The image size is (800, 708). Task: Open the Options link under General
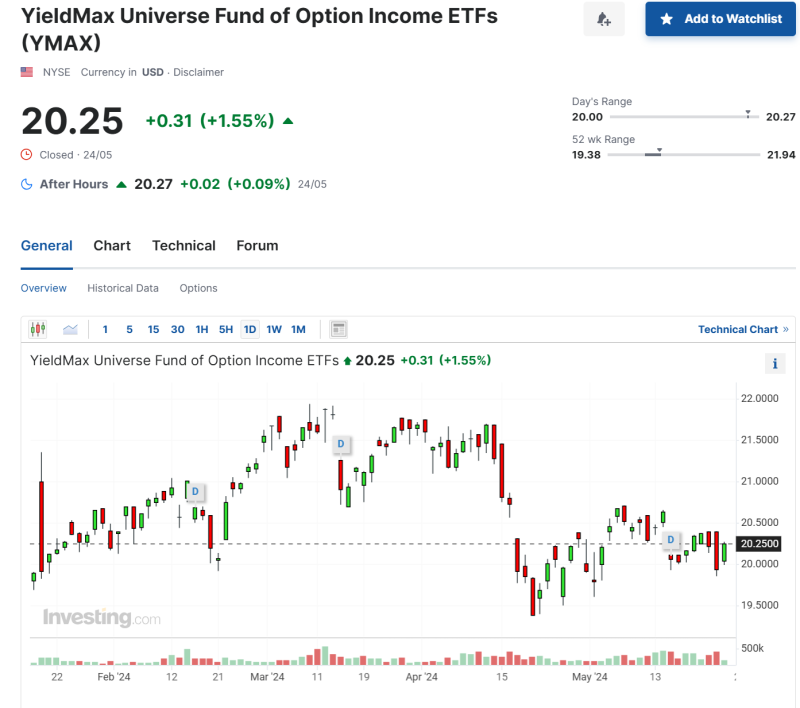pos(198,288)
